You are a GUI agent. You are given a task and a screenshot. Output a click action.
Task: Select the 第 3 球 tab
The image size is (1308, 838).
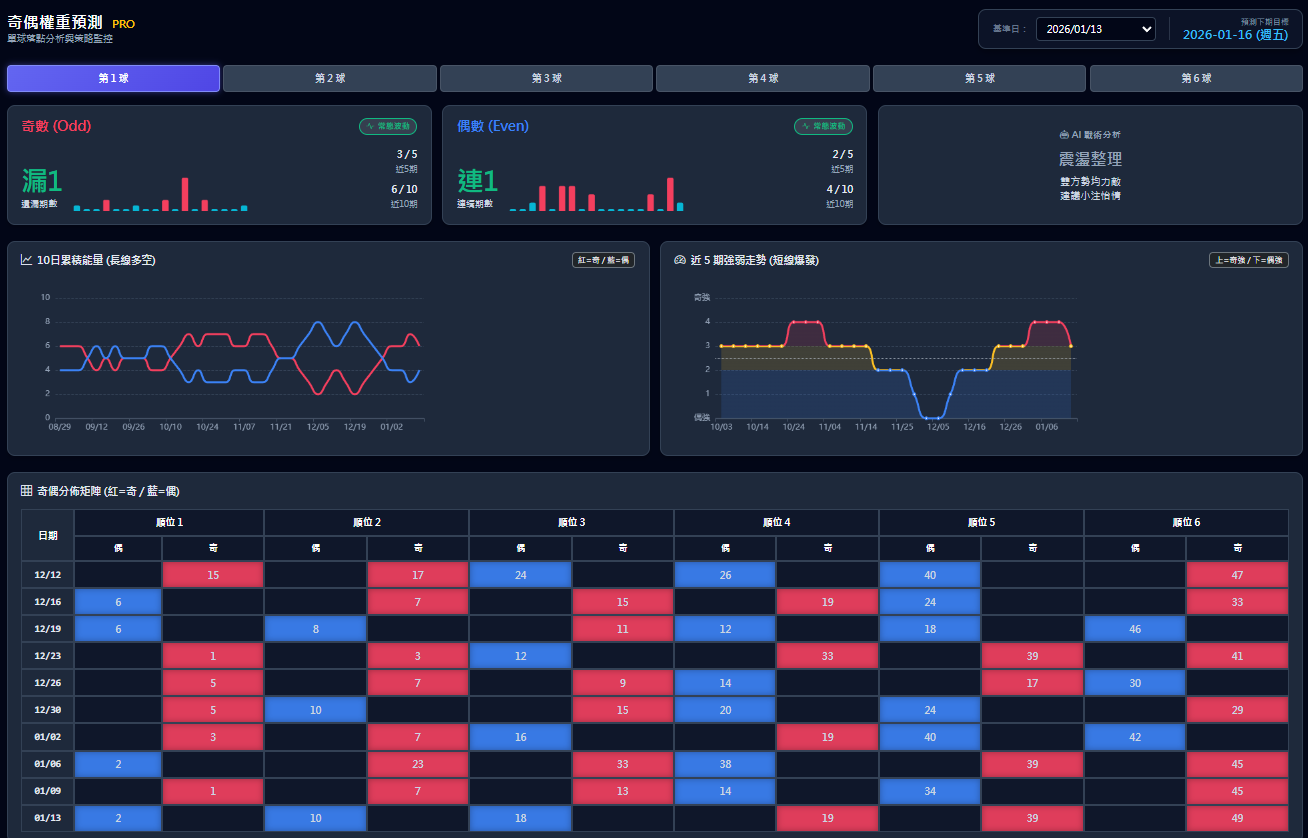(x=546, y=78)
